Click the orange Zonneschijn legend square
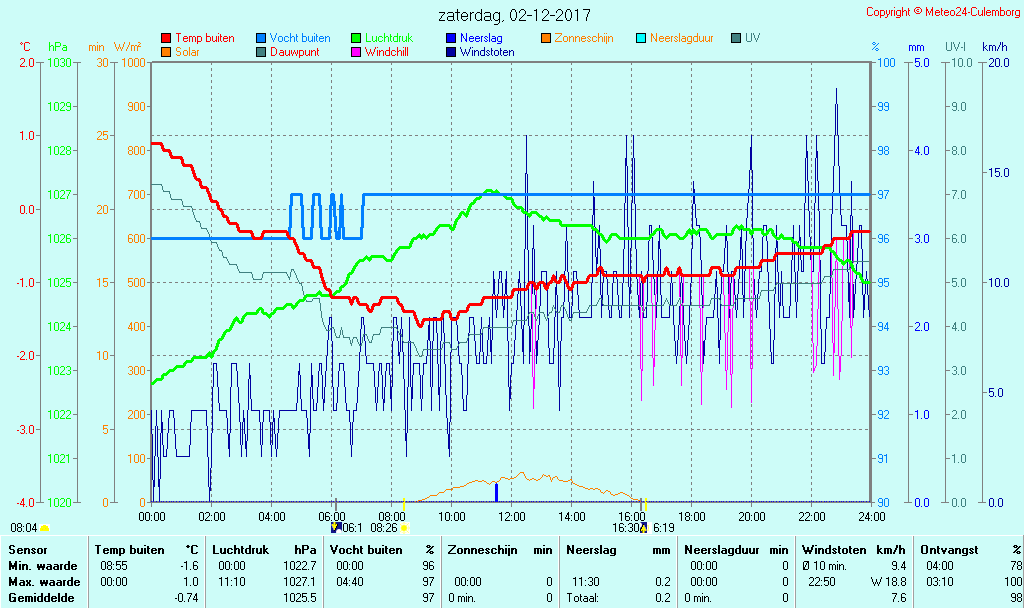The height and width of the screenshot is (608, 1026). click(x=546, y=38)
